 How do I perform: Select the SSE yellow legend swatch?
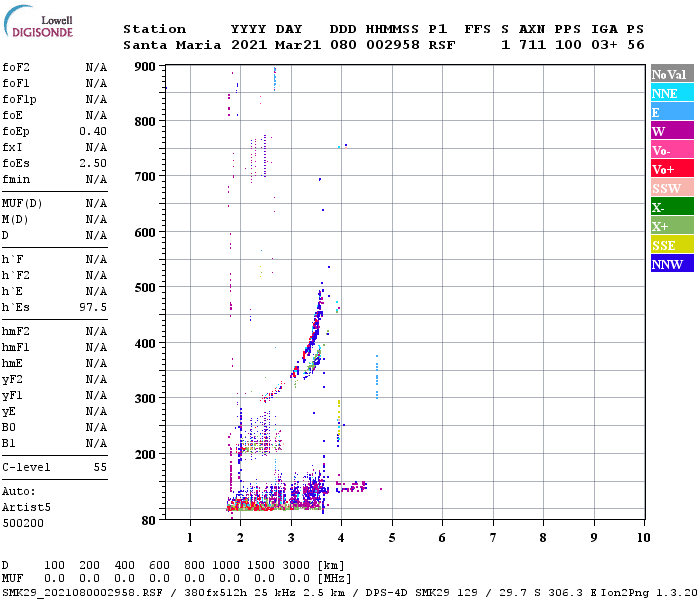tap(672, 245)
